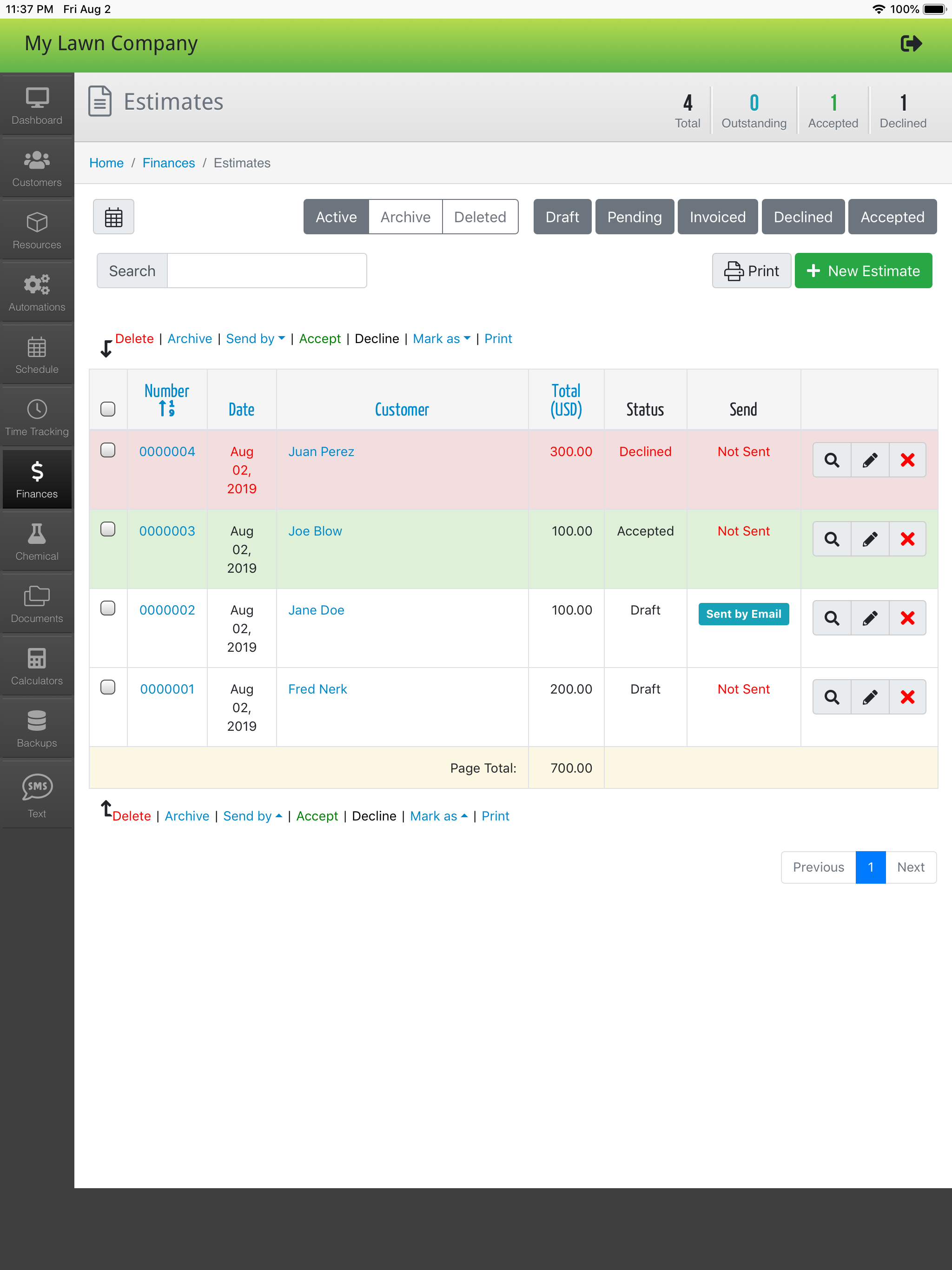Switch to the Archive tab
The width and height of the screenshot is (952, 1270).
pyautogui.click(x=405, y=217)
